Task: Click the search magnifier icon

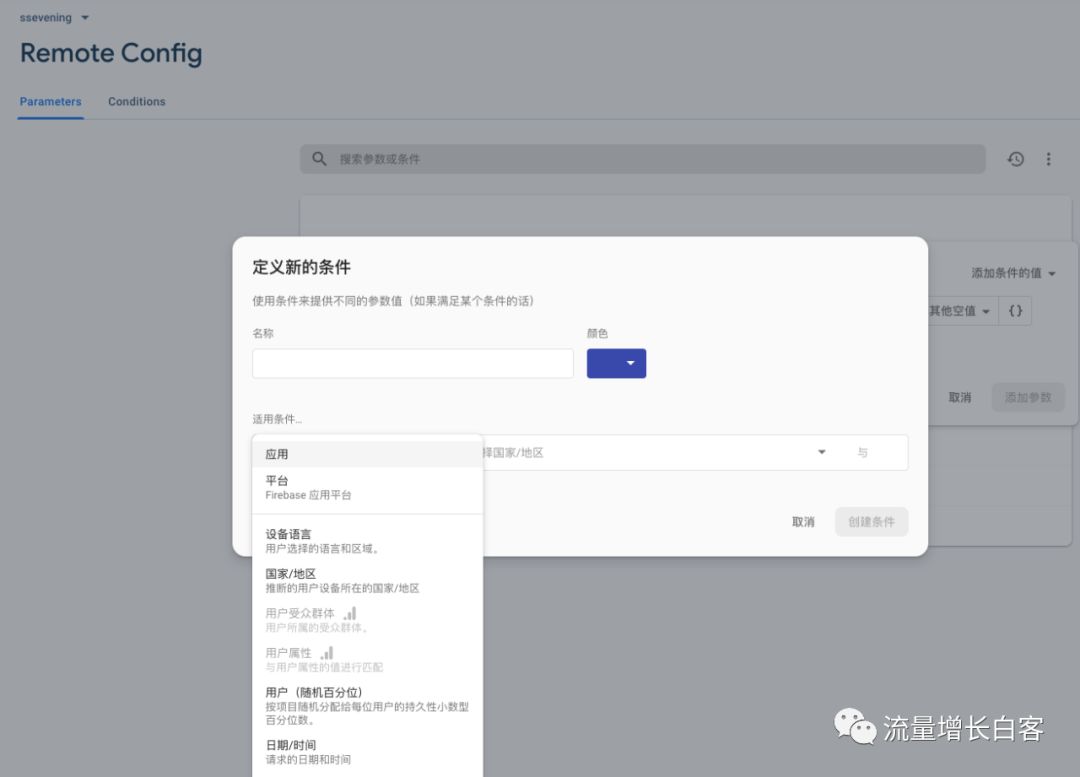Action: pyautogui.click(x=319, y=159)
